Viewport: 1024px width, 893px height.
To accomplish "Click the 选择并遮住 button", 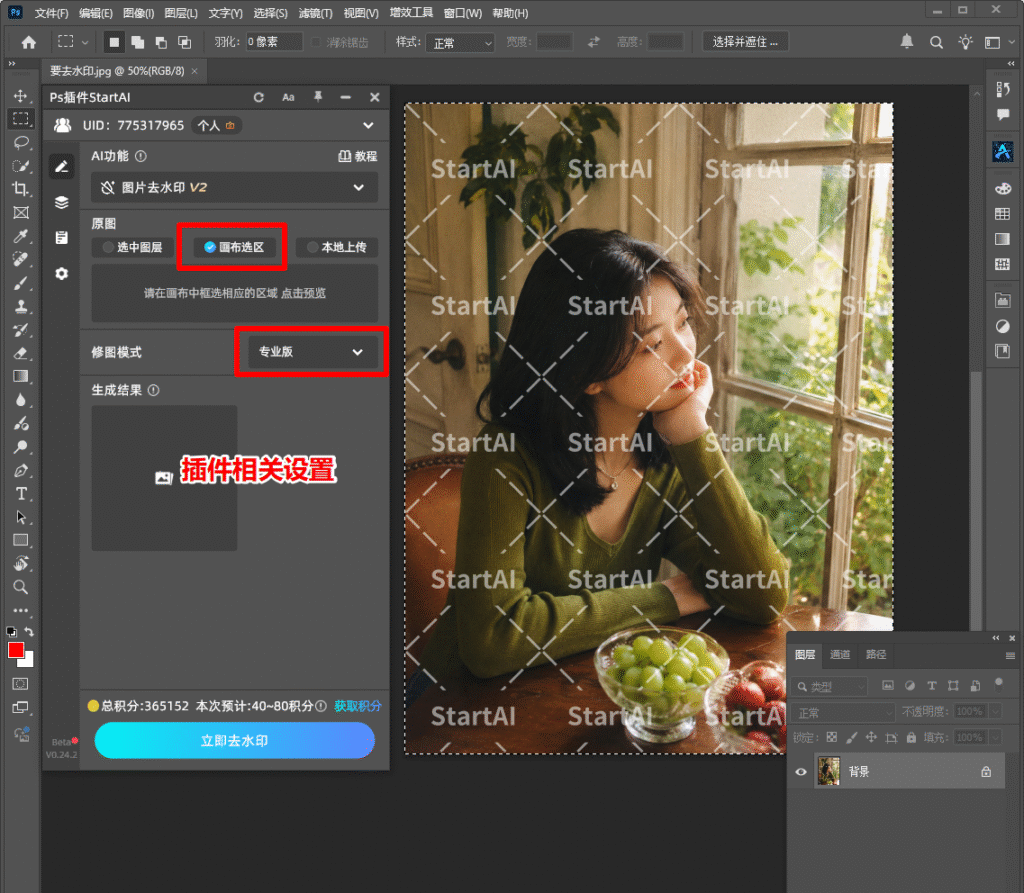I will pyautogui.click(x=745, y=42).
